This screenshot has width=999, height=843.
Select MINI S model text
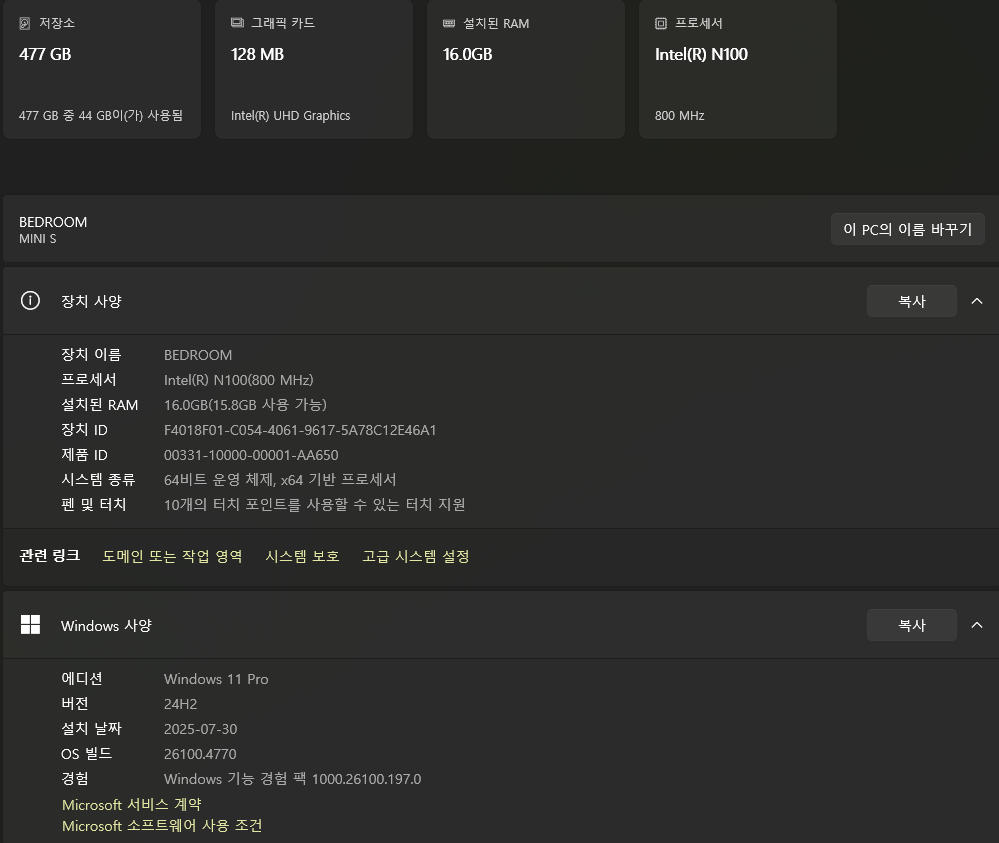pos(38,239)
